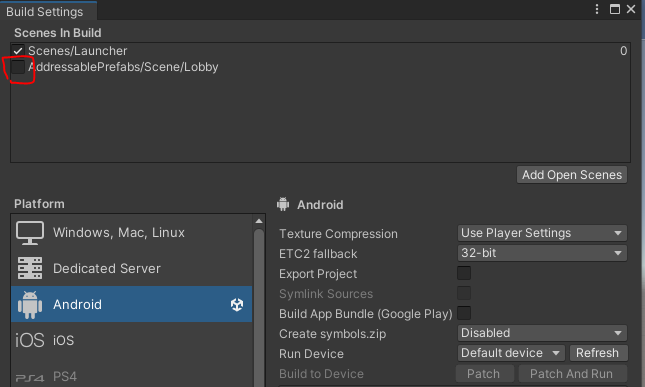Click the Add Open Scenes button
This screenshot has height=387, width=645.
click(572, 175)
